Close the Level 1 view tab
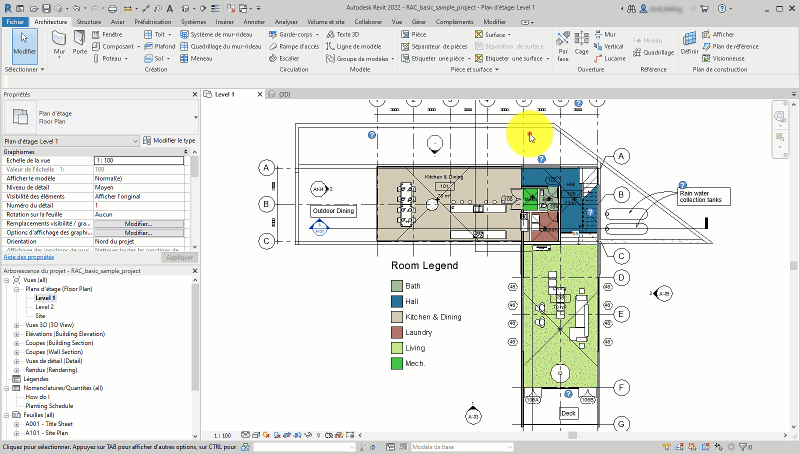Viewport: 800px width, 454px height. (260, 94)
